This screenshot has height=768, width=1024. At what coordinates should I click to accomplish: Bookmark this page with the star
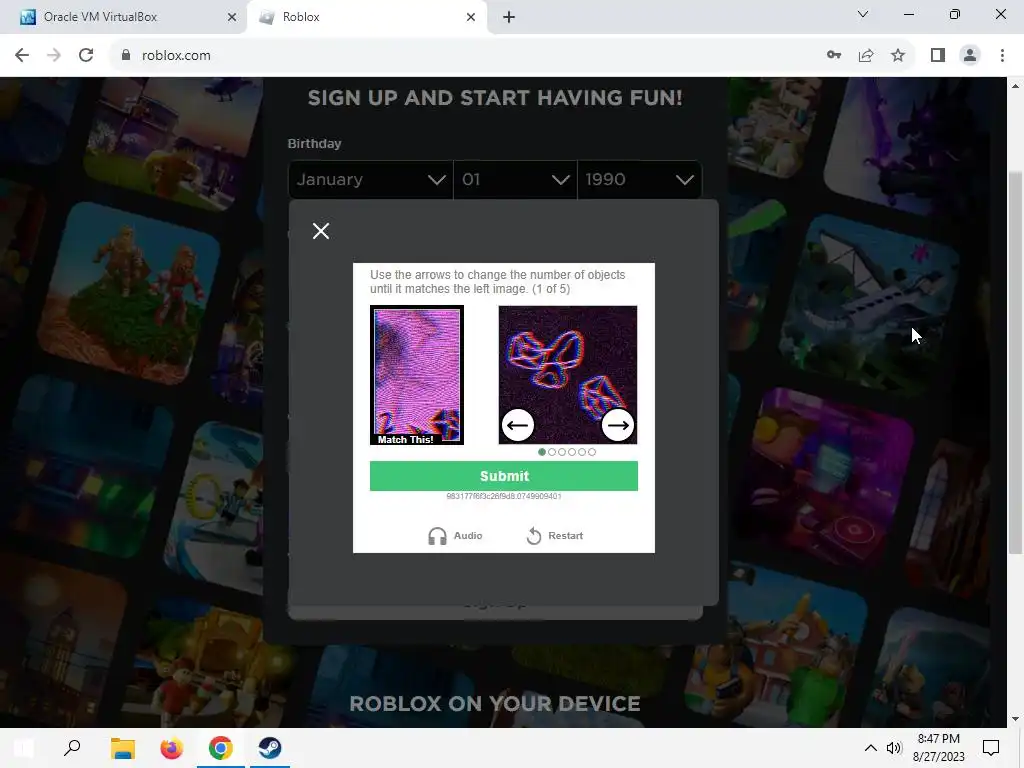tap(898, 56)
